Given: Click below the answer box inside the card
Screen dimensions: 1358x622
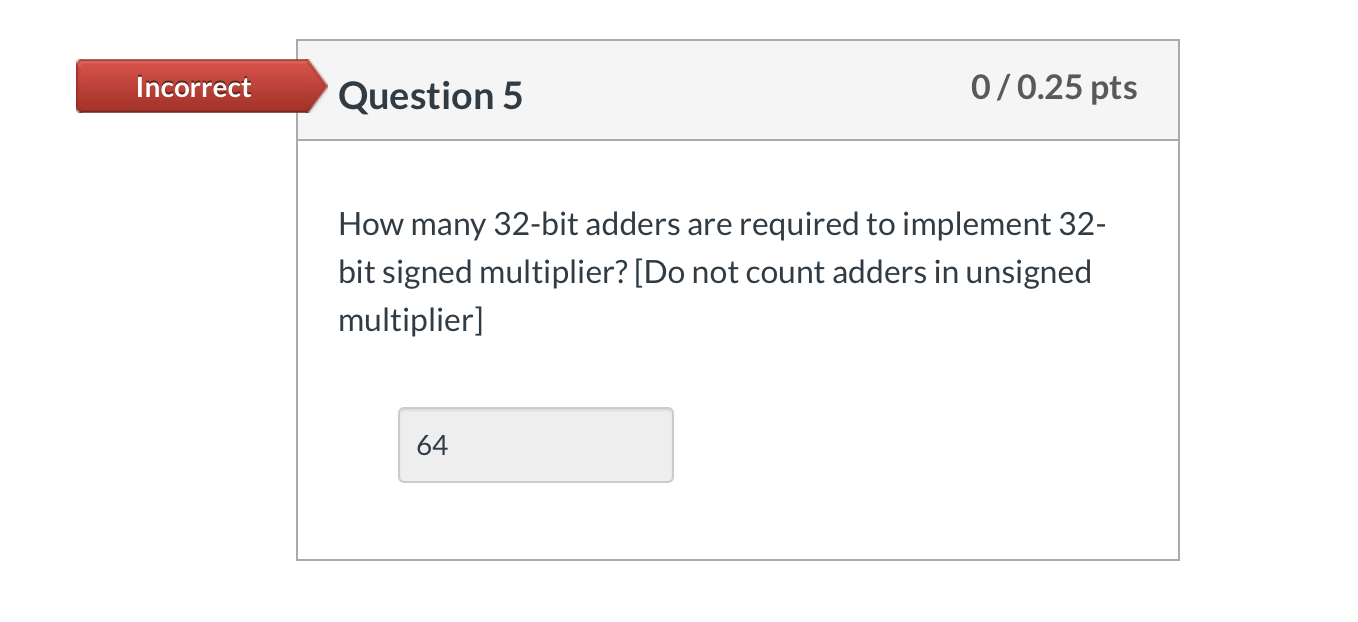Looking at the screenshot, I should pos(738,520).
